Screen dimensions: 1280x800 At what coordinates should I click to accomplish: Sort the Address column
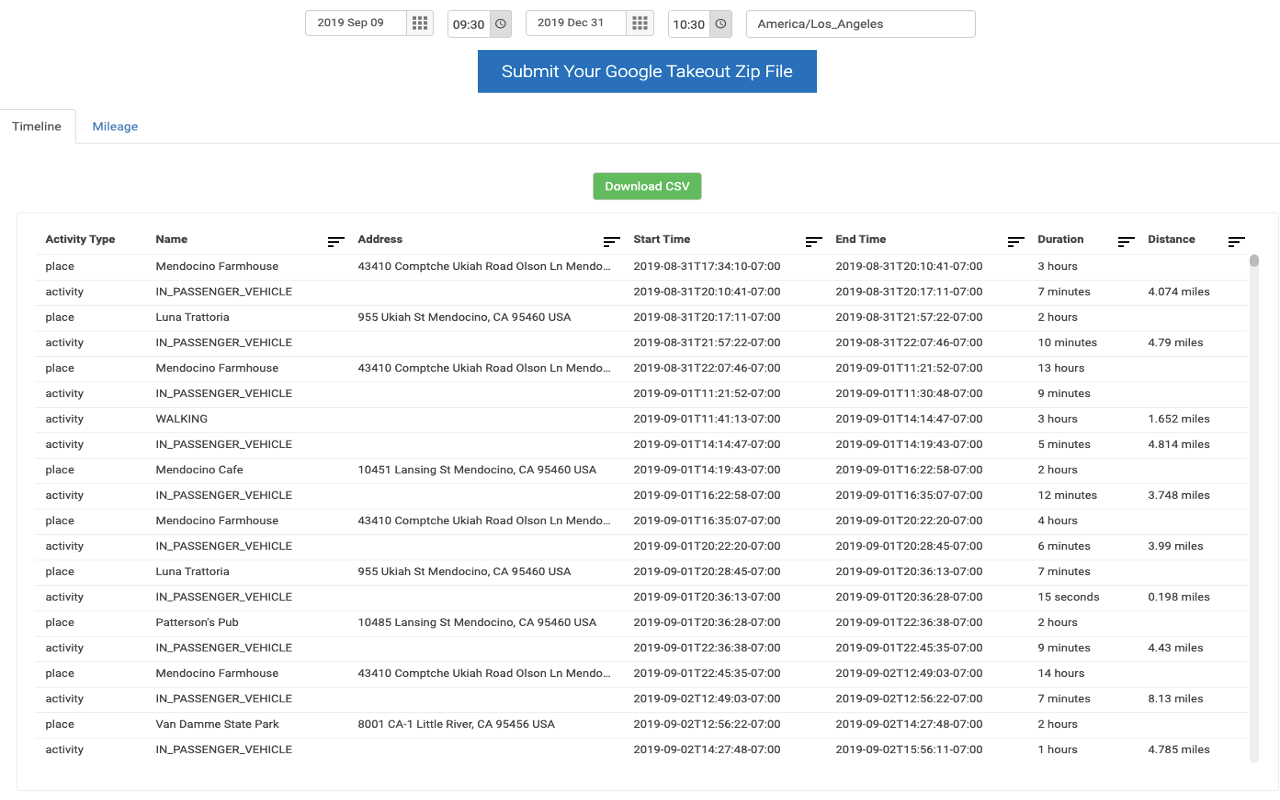611,241
